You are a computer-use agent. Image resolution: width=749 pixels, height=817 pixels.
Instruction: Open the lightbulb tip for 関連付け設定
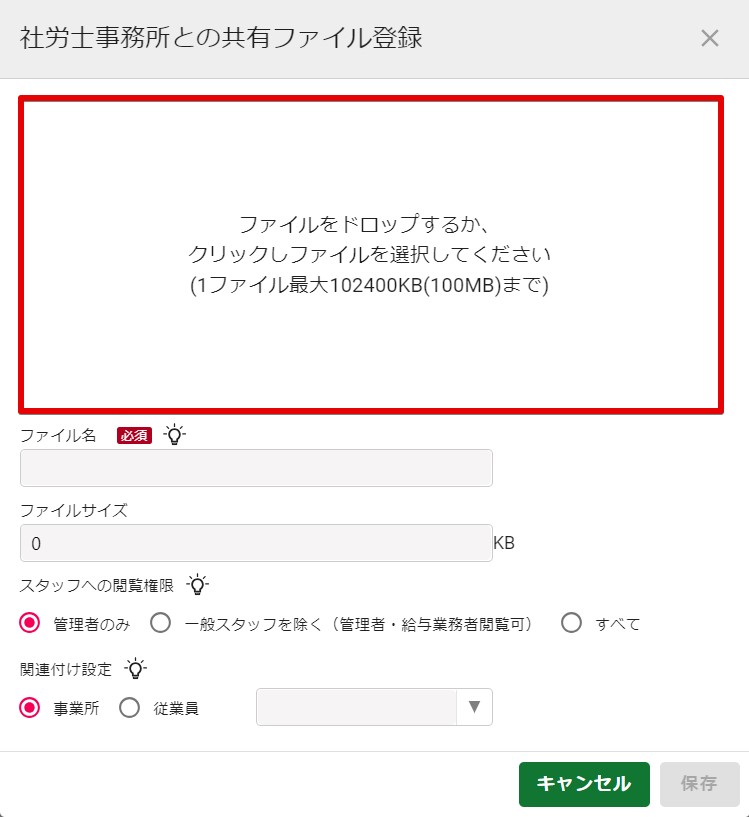point(136,669)
